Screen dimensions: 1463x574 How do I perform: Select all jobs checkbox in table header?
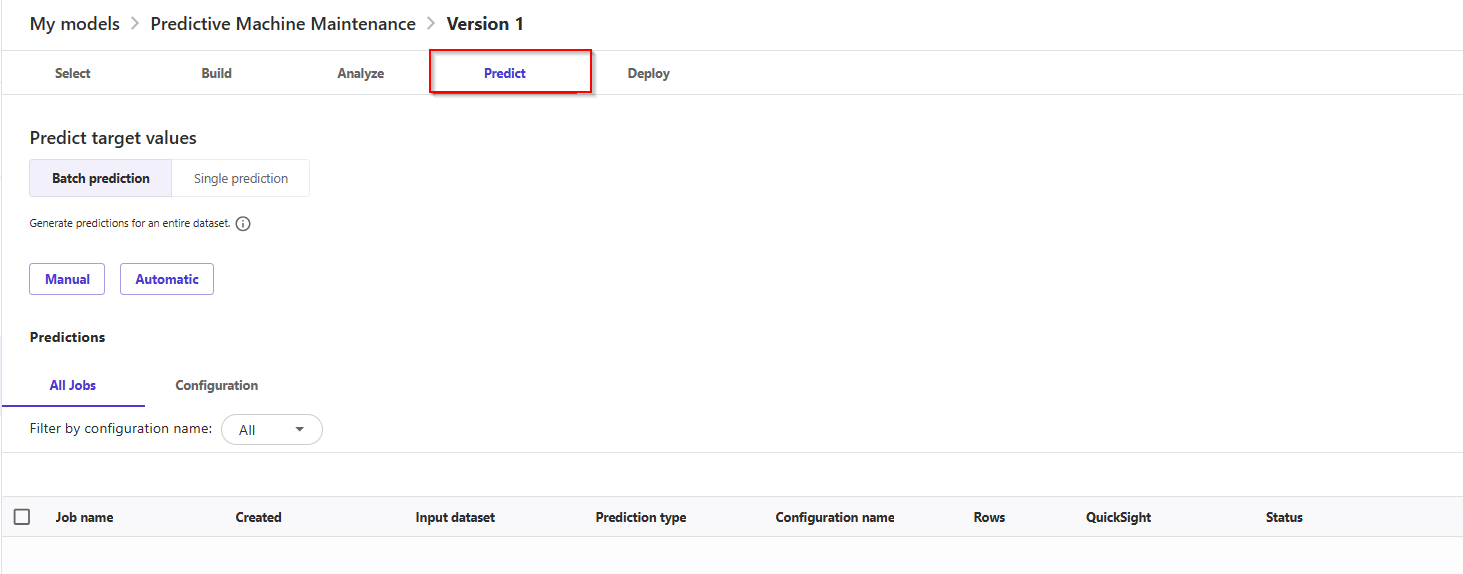click(22, 517)
